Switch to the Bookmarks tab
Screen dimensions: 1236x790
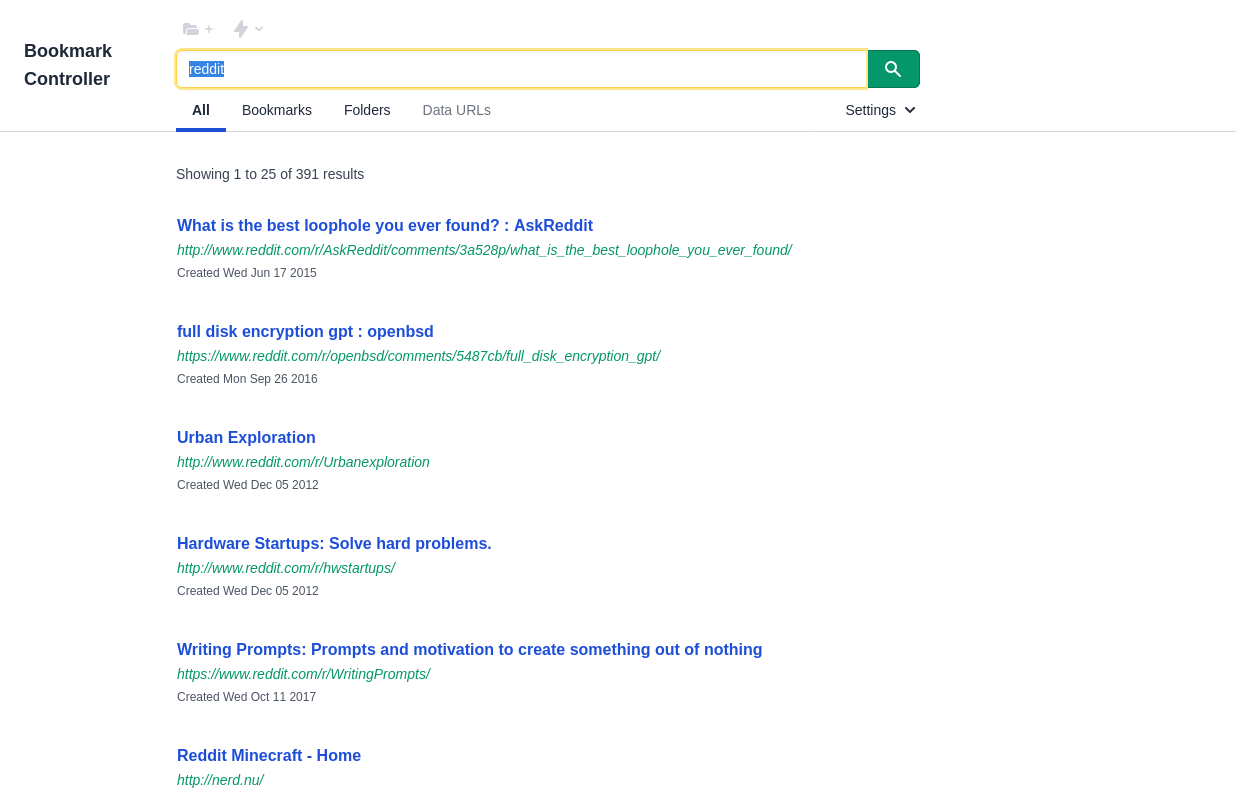276,110
